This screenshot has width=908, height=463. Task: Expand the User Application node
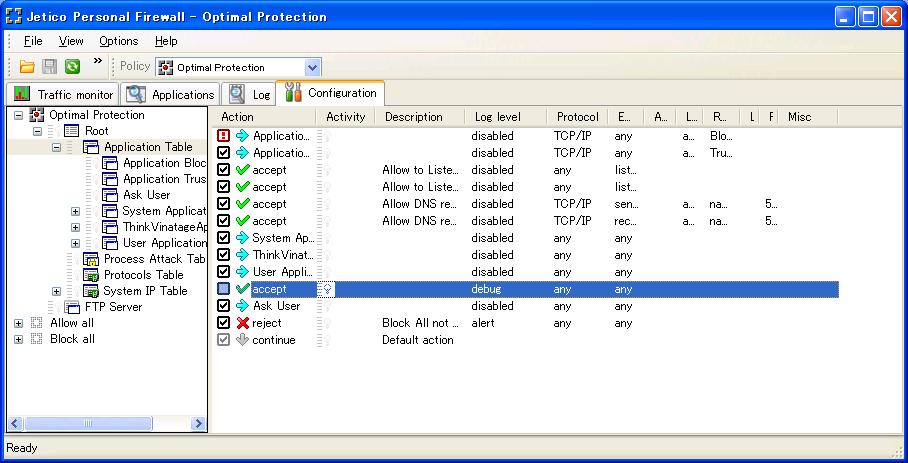75,243
